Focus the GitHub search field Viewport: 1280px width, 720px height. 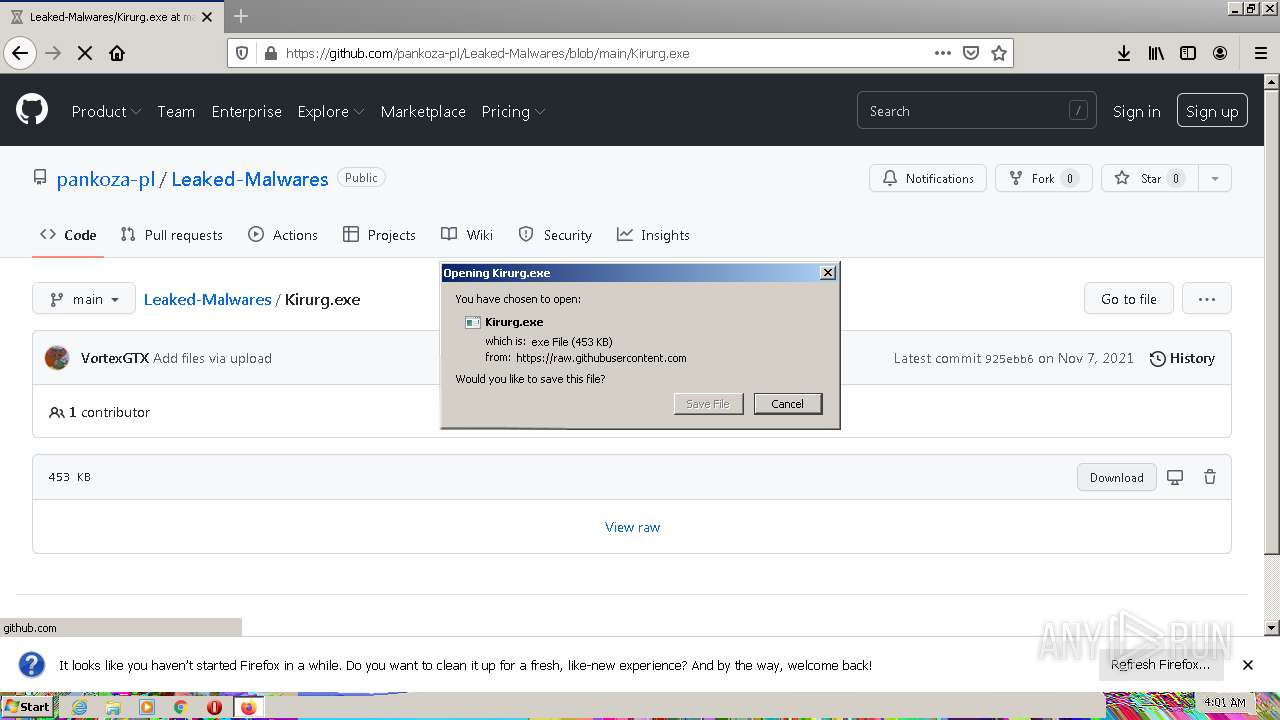[x=976, y=111]
